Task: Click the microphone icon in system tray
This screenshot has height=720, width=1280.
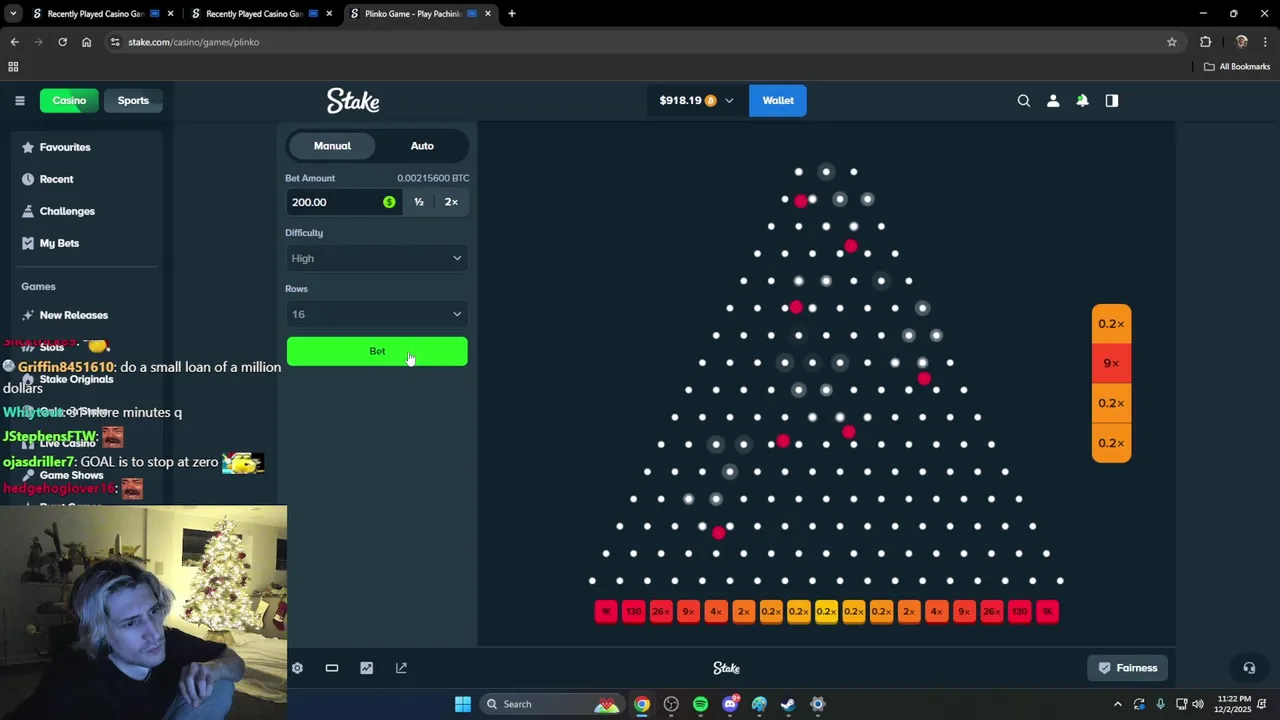Action: coord(1160,704)
